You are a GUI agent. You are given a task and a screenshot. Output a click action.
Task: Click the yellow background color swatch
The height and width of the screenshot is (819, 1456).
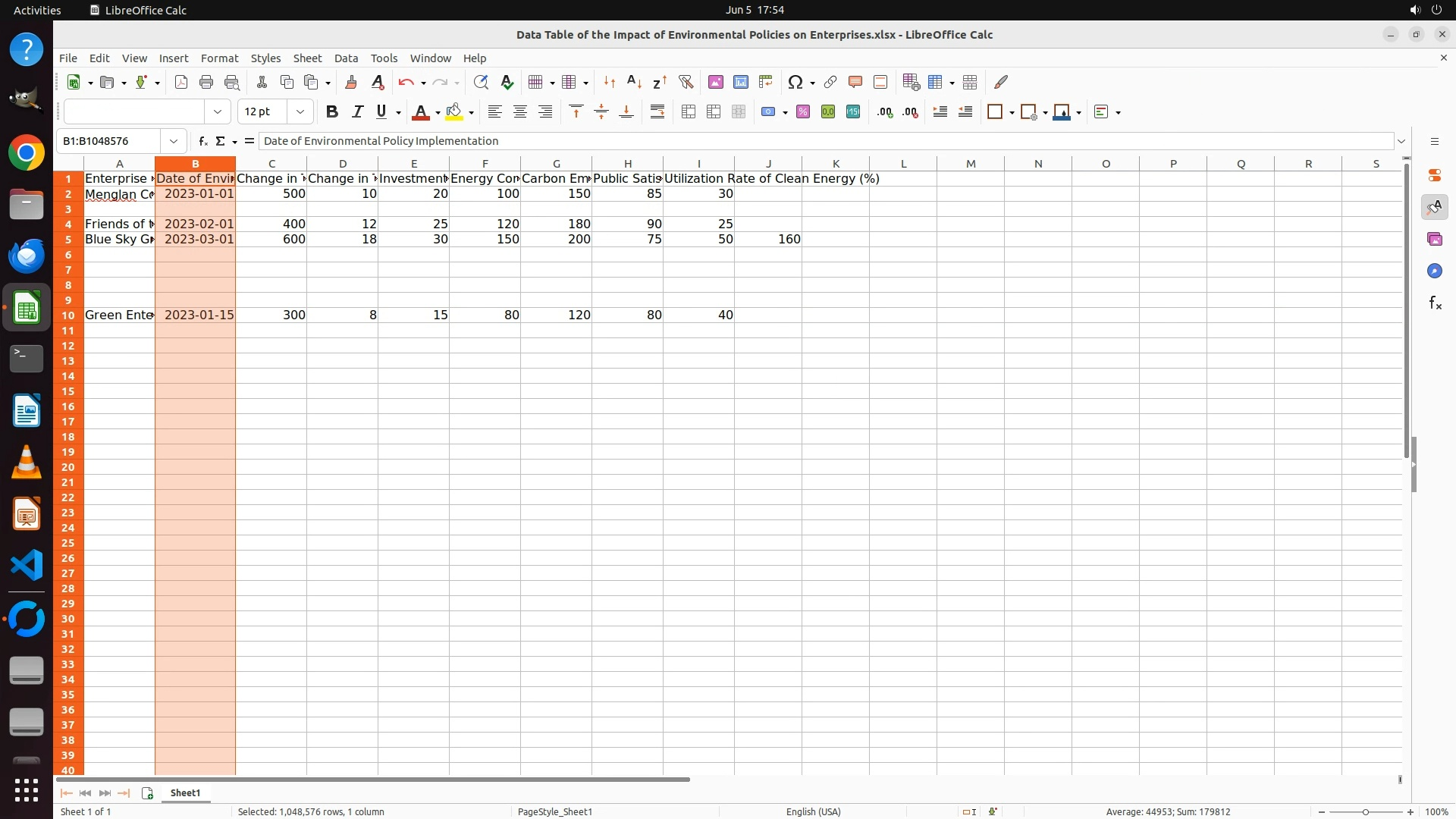(x=453, y=112)
